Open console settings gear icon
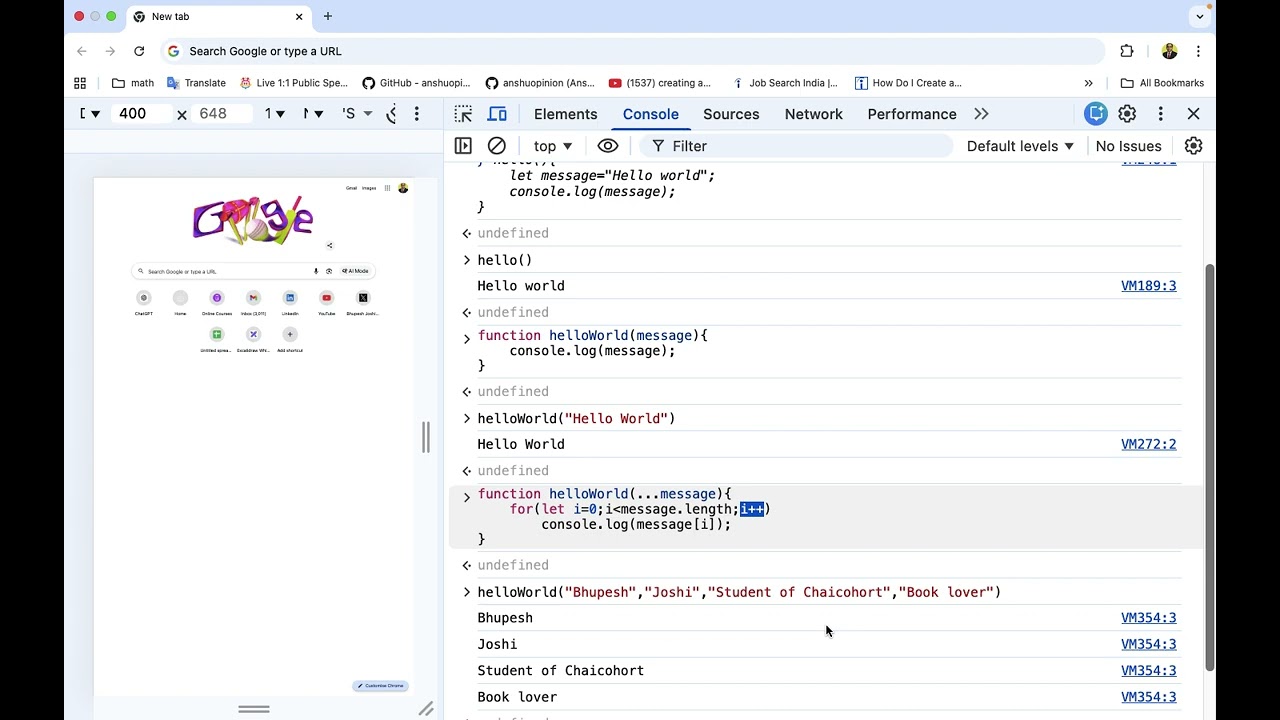Image resolution: width=1280 pixels, height=720 pixels. tap(1193, 146)
